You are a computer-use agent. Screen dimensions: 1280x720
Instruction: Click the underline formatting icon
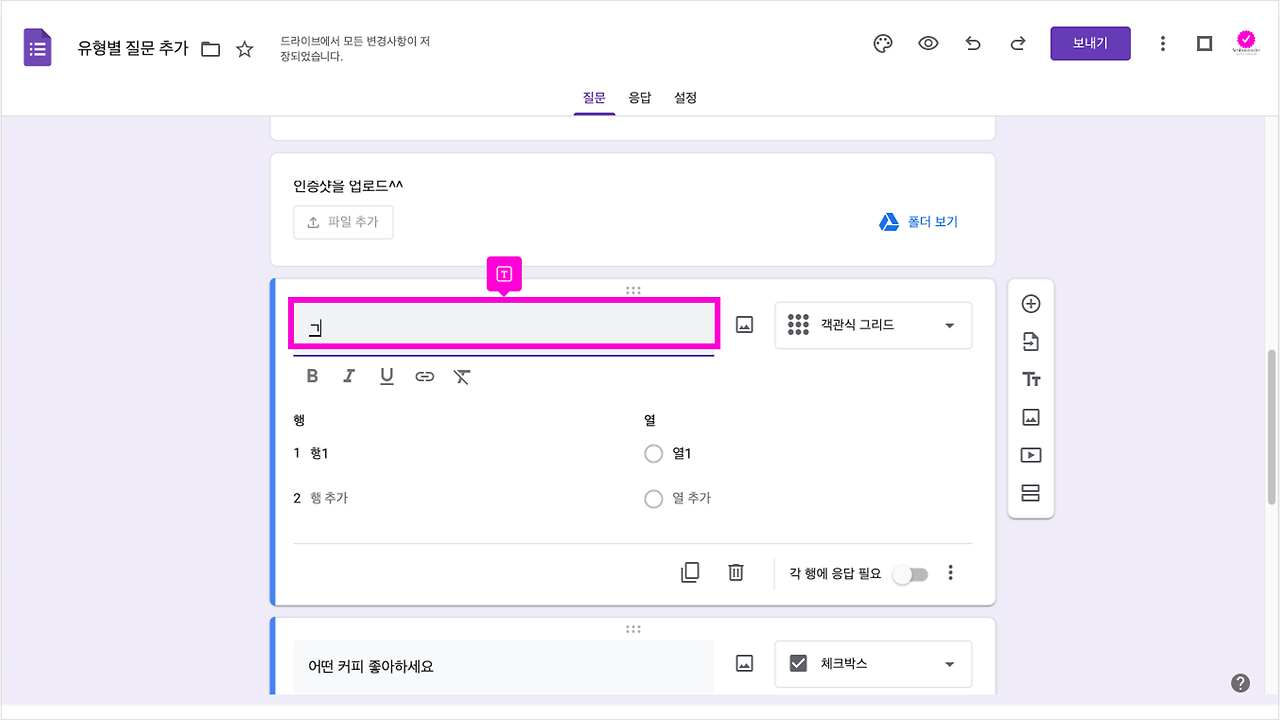386,376
